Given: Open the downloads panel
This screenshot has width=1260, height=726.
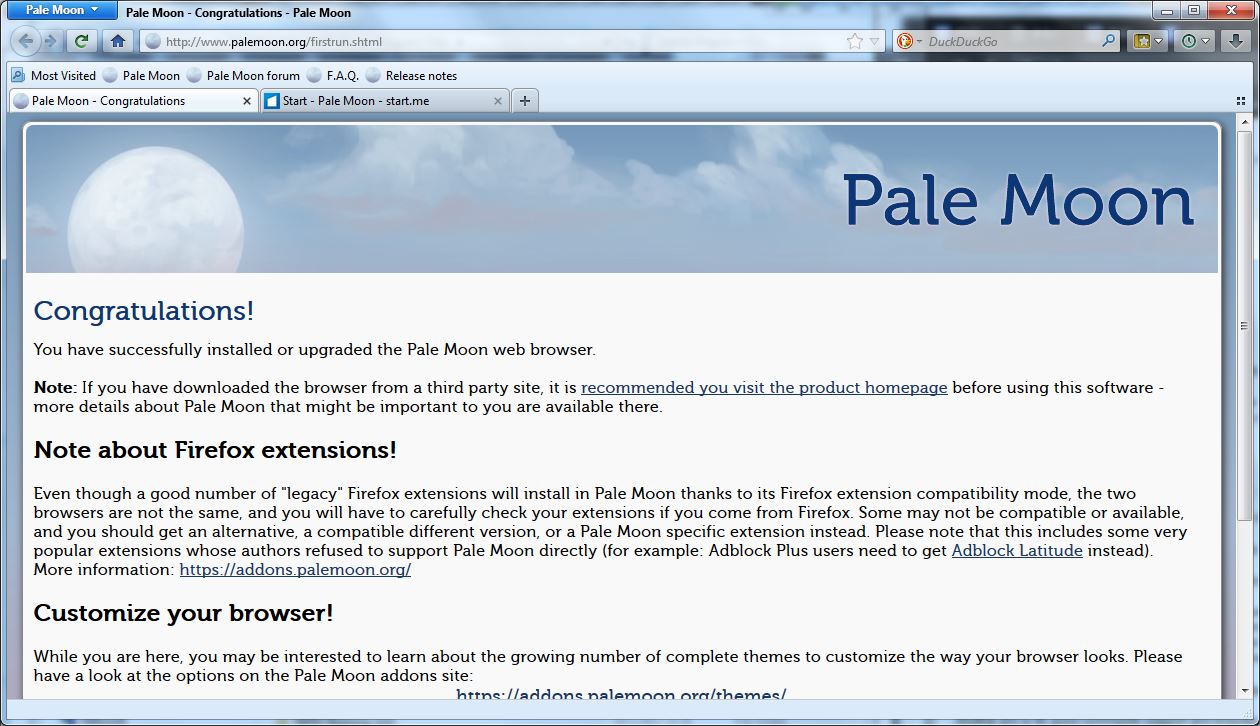Looking at the screenshot, I should click(1236, 42).
